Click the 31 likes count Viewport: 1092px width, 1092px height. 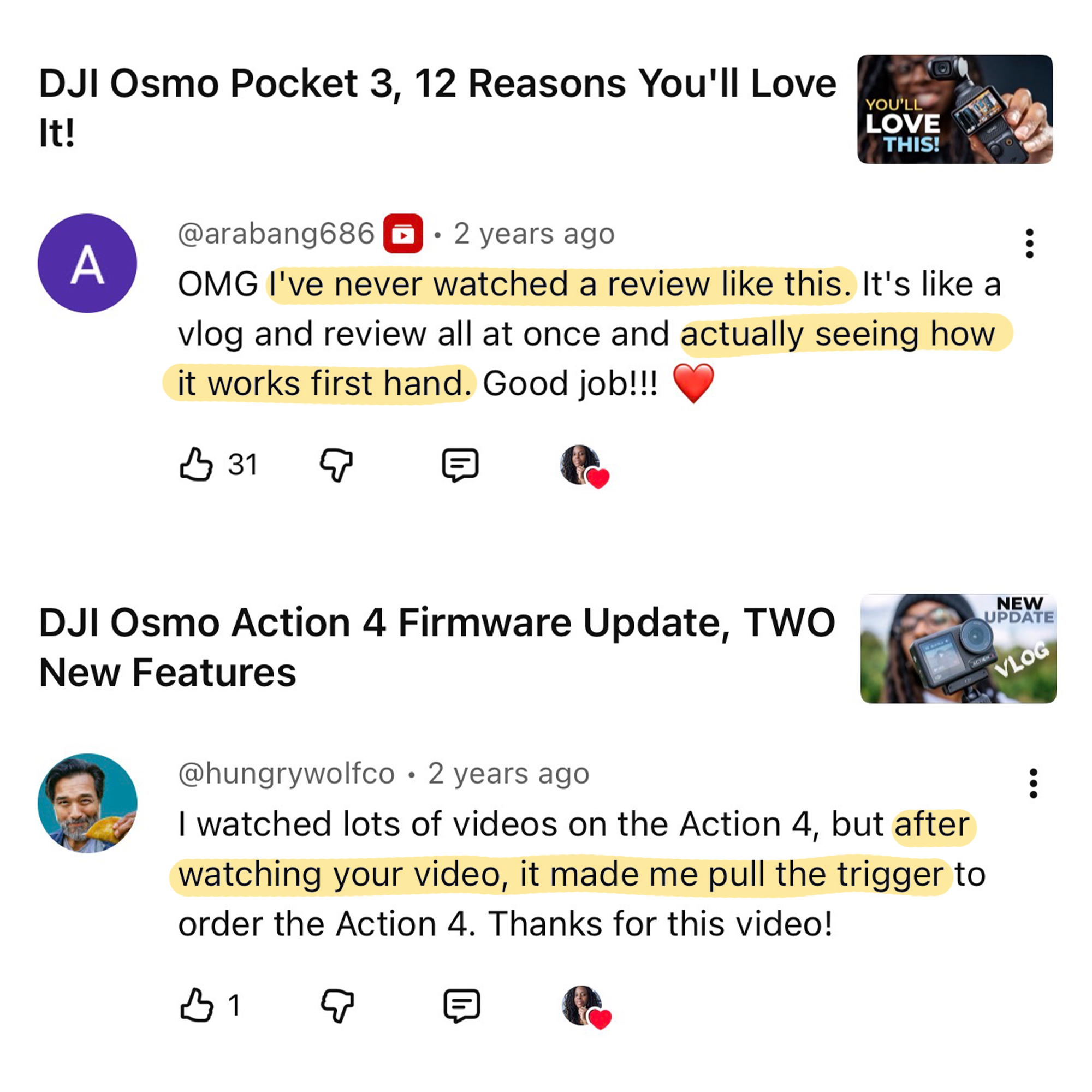point(242,465)
